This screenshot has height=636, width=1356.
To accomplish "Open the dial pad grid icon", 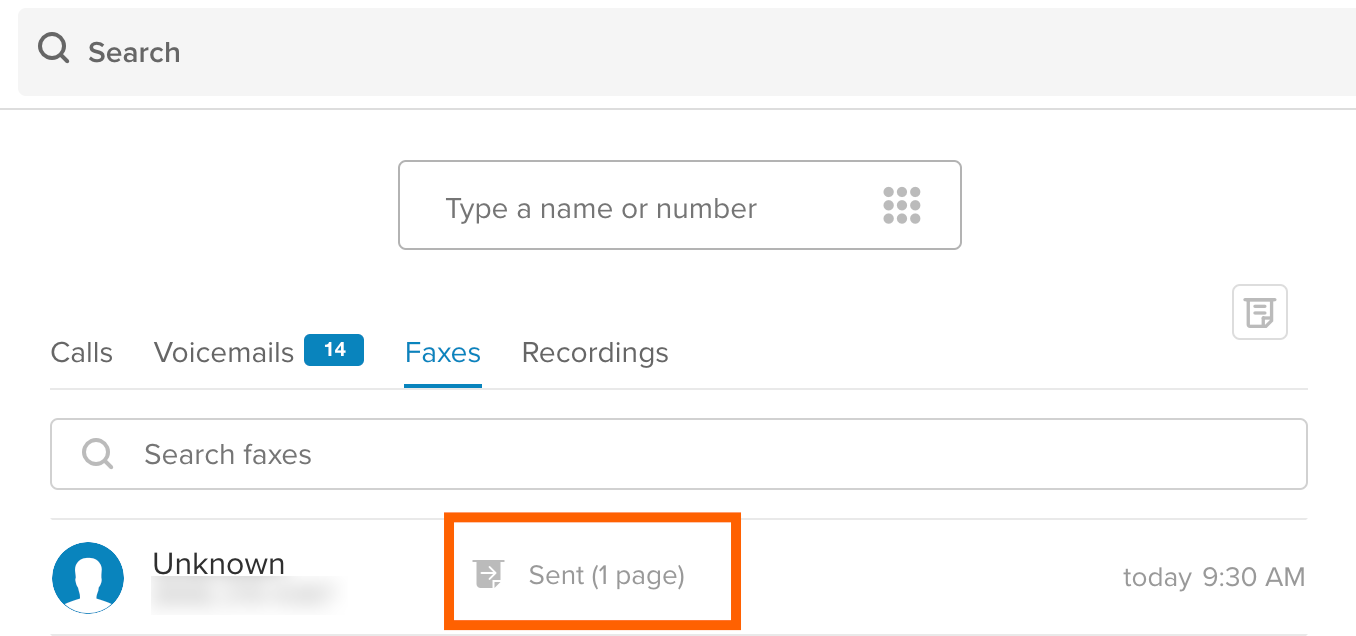I will click(901, 206).
